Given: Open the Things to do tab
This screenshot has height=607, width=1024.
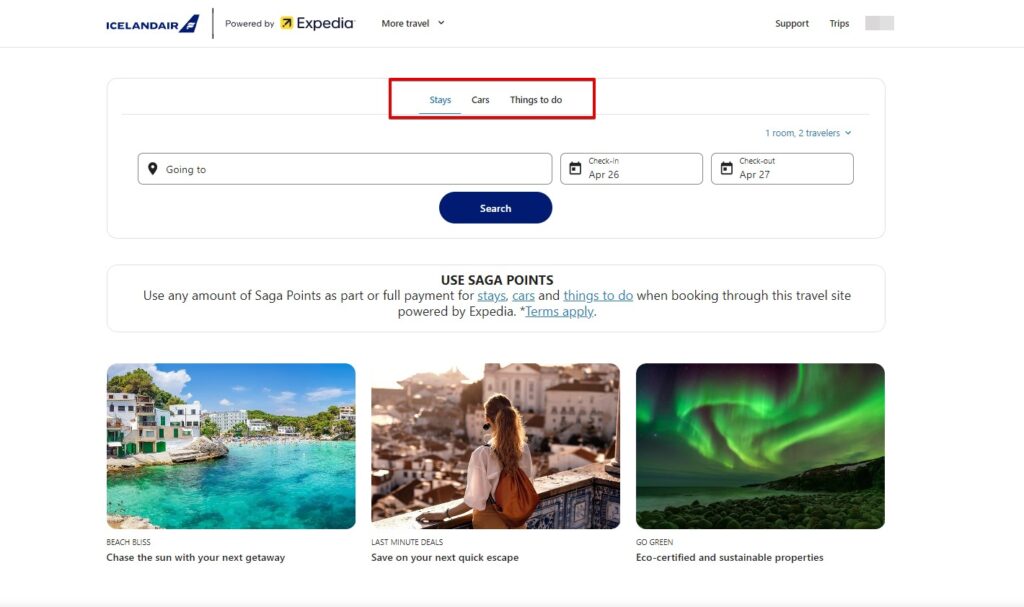Looking at the screenshot, I should tap(536, 99).
